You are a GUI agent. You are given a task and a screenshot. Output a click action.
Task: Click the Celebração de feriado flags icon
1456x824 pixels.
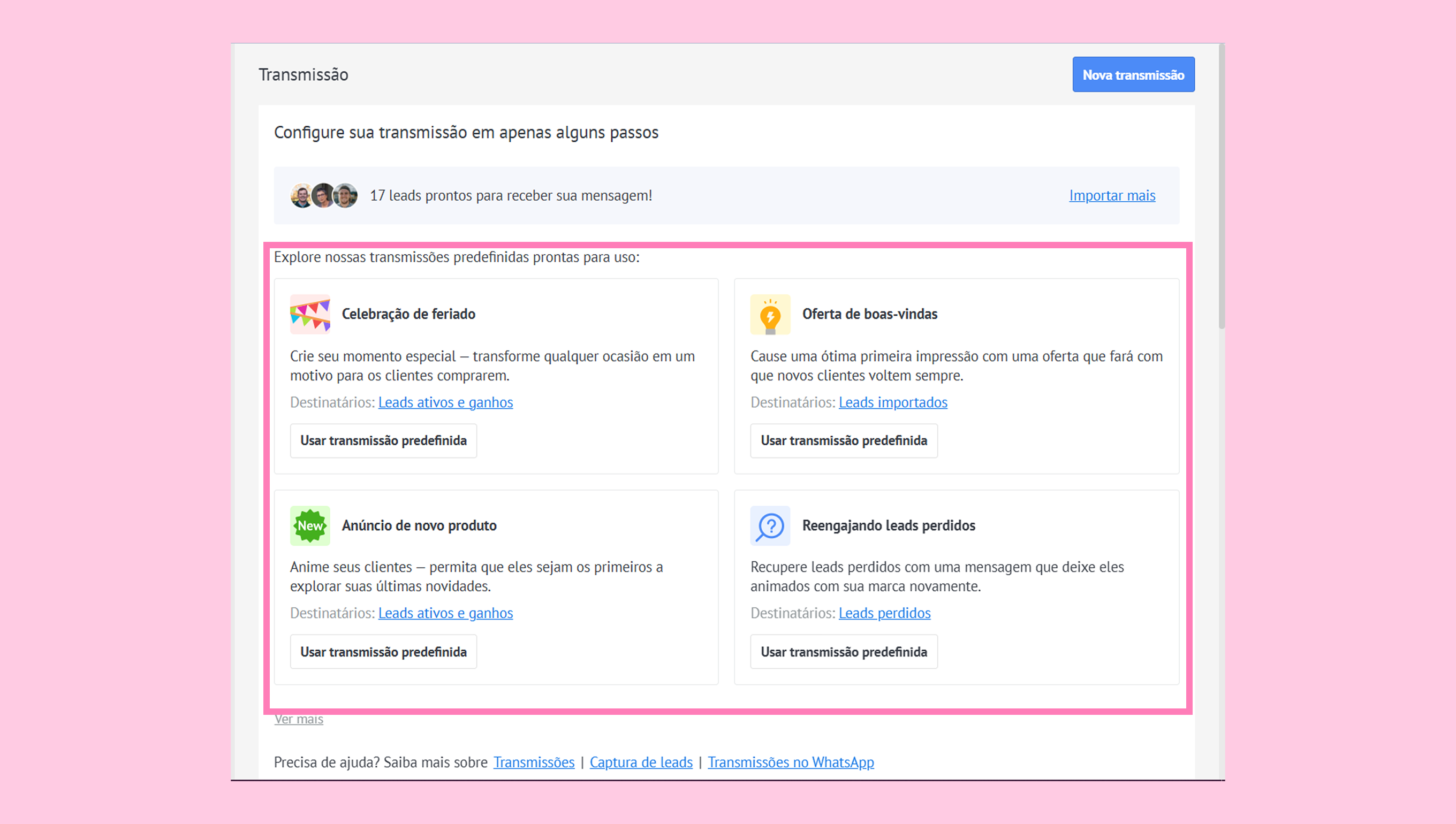click(310, 314)
